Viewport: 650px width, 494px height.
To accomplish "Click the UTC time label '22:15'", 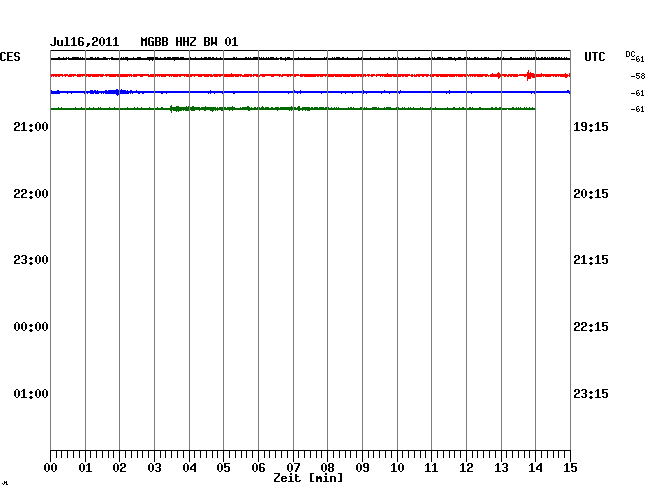I will (x=591, y=327).
